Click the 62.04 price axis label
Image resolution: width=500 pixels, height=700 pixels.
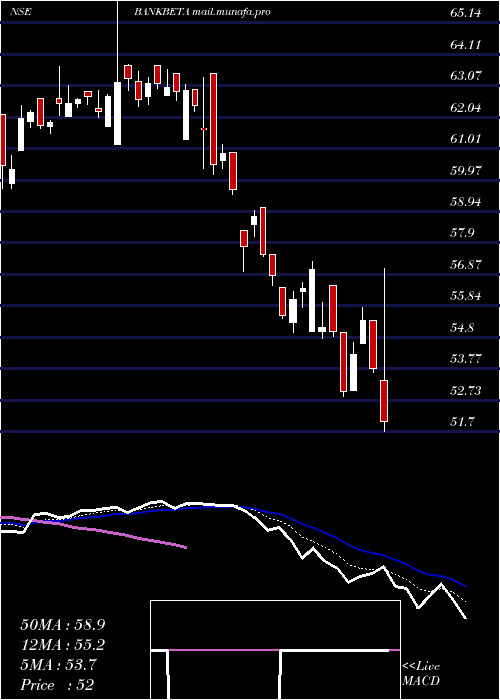pyautogui.click(x=466, y=108)
